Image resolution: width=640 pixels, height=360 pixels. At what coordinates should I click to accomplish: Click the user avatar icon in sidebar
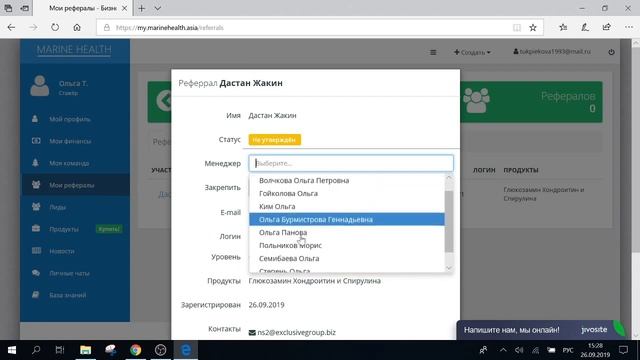click(x=40, y=86)
